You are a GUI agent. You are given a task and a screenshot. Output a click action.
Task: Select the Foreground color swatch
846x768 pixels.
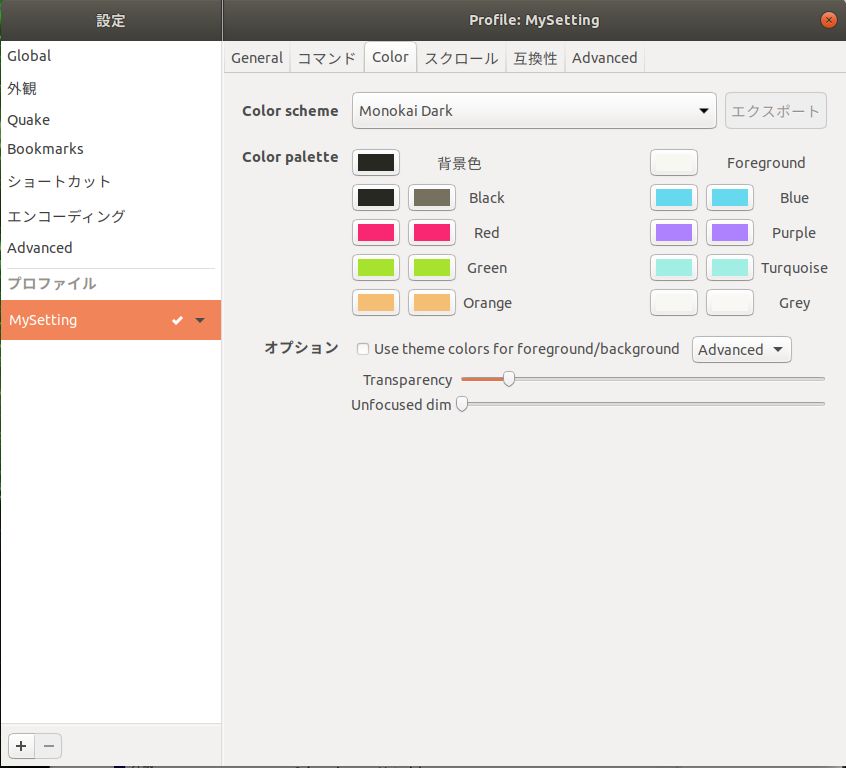click(x=673, y=162)
